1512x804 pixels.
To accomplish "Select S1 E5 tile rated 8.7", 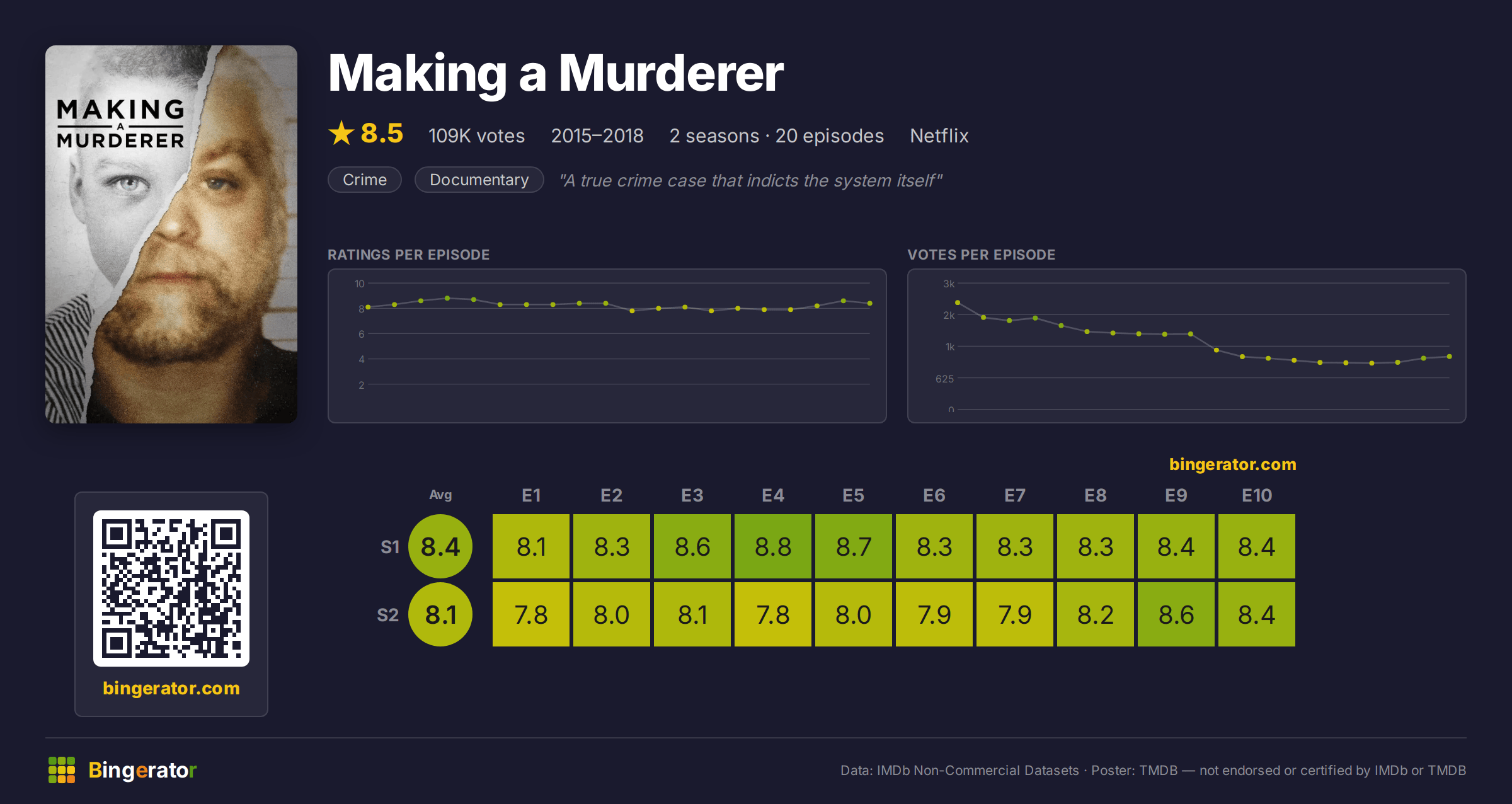I will pyautogui.click(x=854, y=546).
